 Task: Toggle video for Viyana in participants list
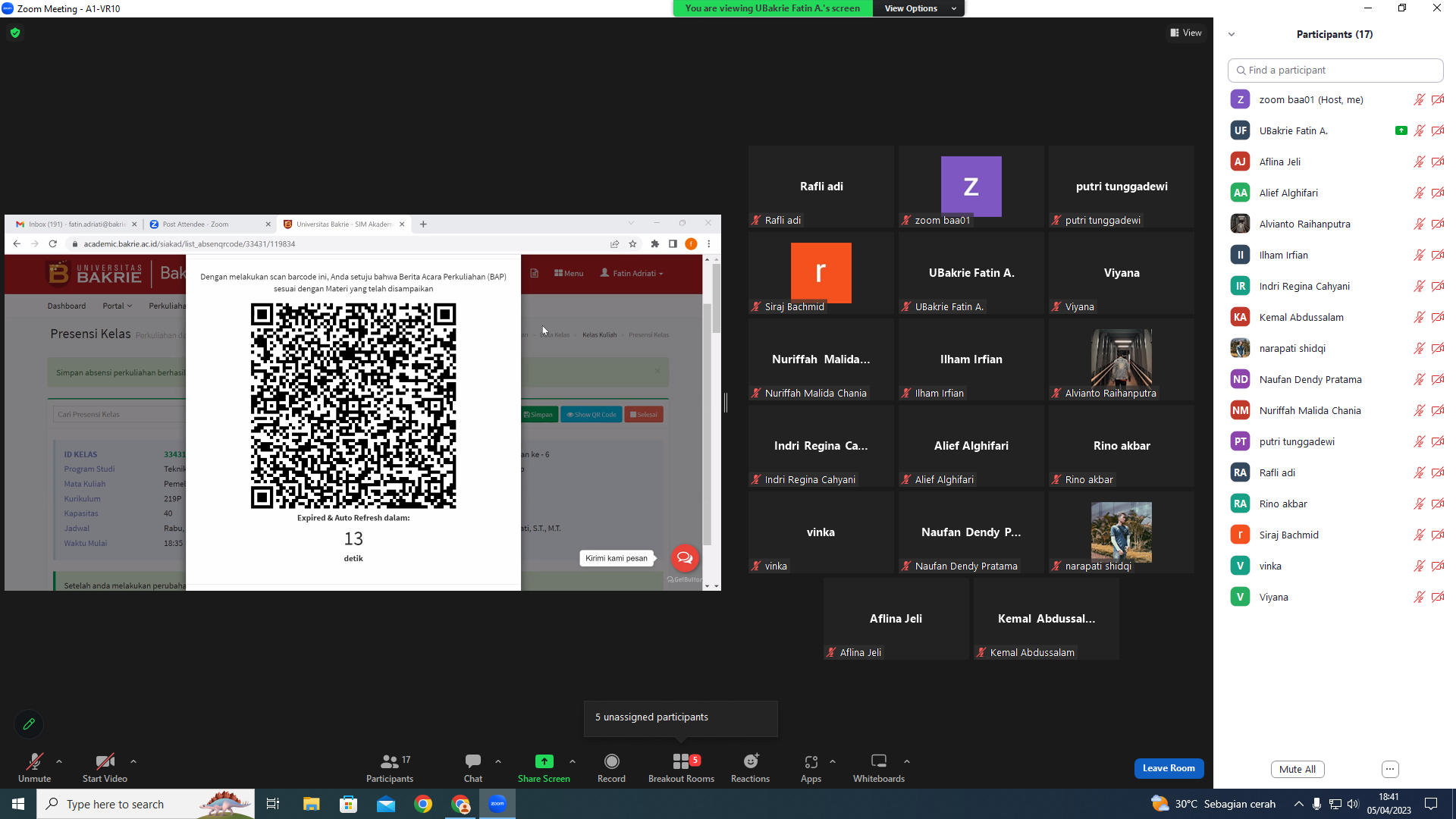coord(1438,597)
